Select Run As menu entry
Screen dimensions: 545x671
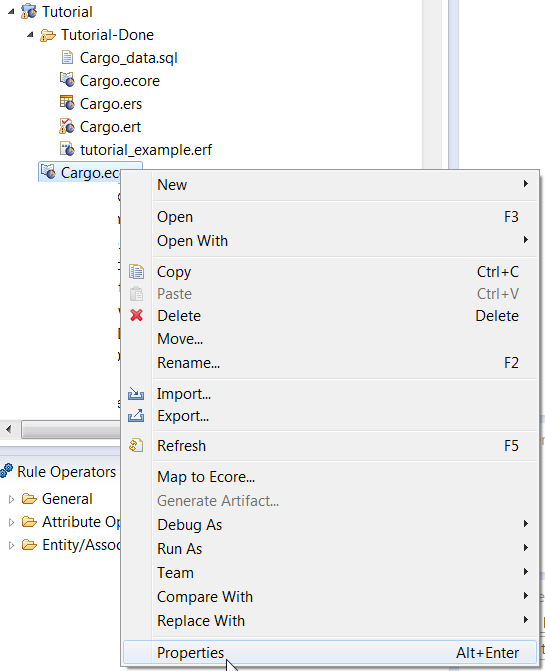pos(329,549)
